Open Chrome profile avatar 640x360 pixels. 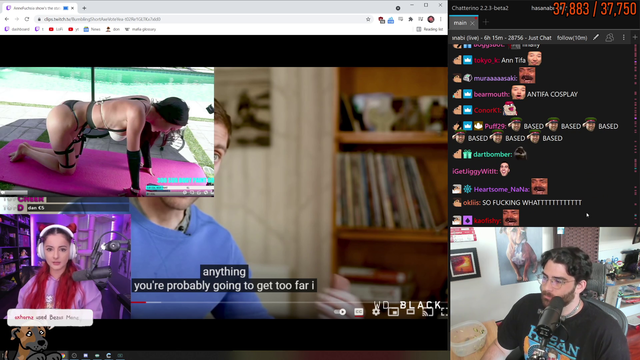point(431,19)
